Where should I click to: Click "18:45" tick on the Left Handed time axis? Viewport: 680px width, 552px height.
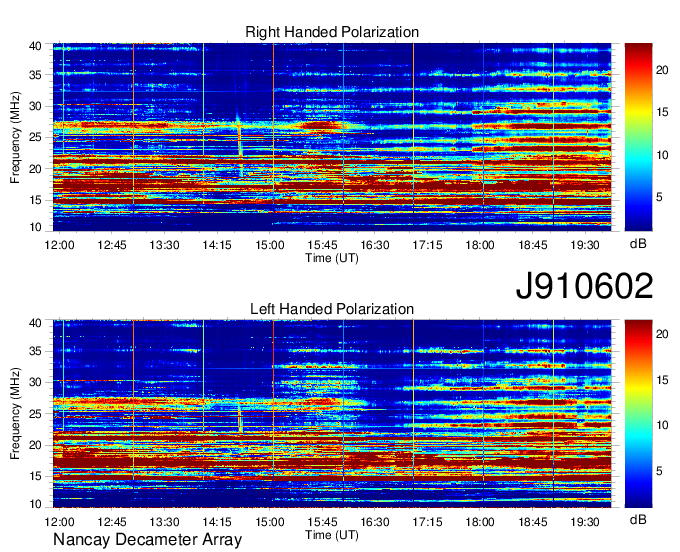pyautogui.click(x=533, y=522)
